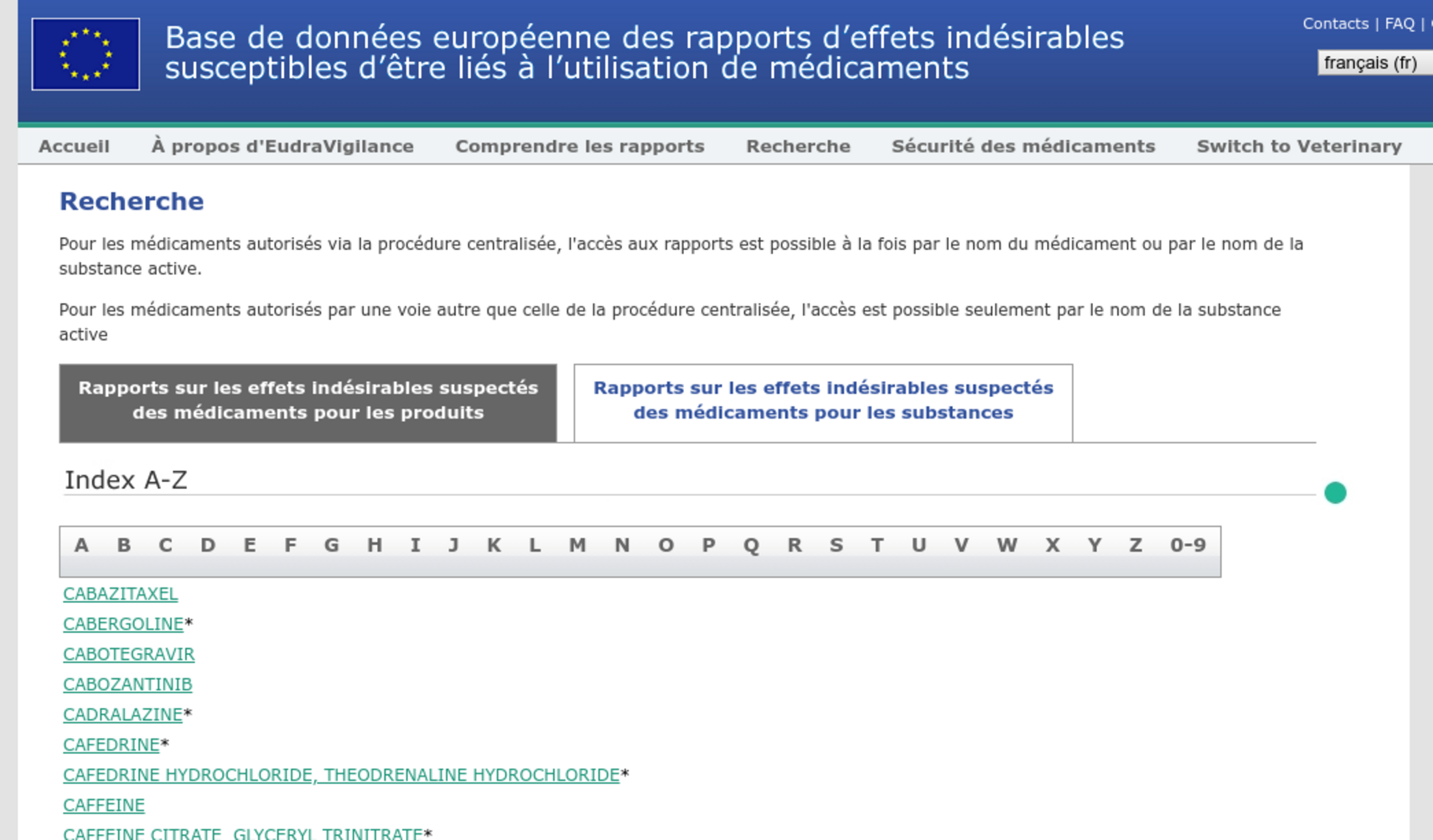Screen dimensions: 1433x840
Task: Select letter B in the index
Action: coord(124,545)
